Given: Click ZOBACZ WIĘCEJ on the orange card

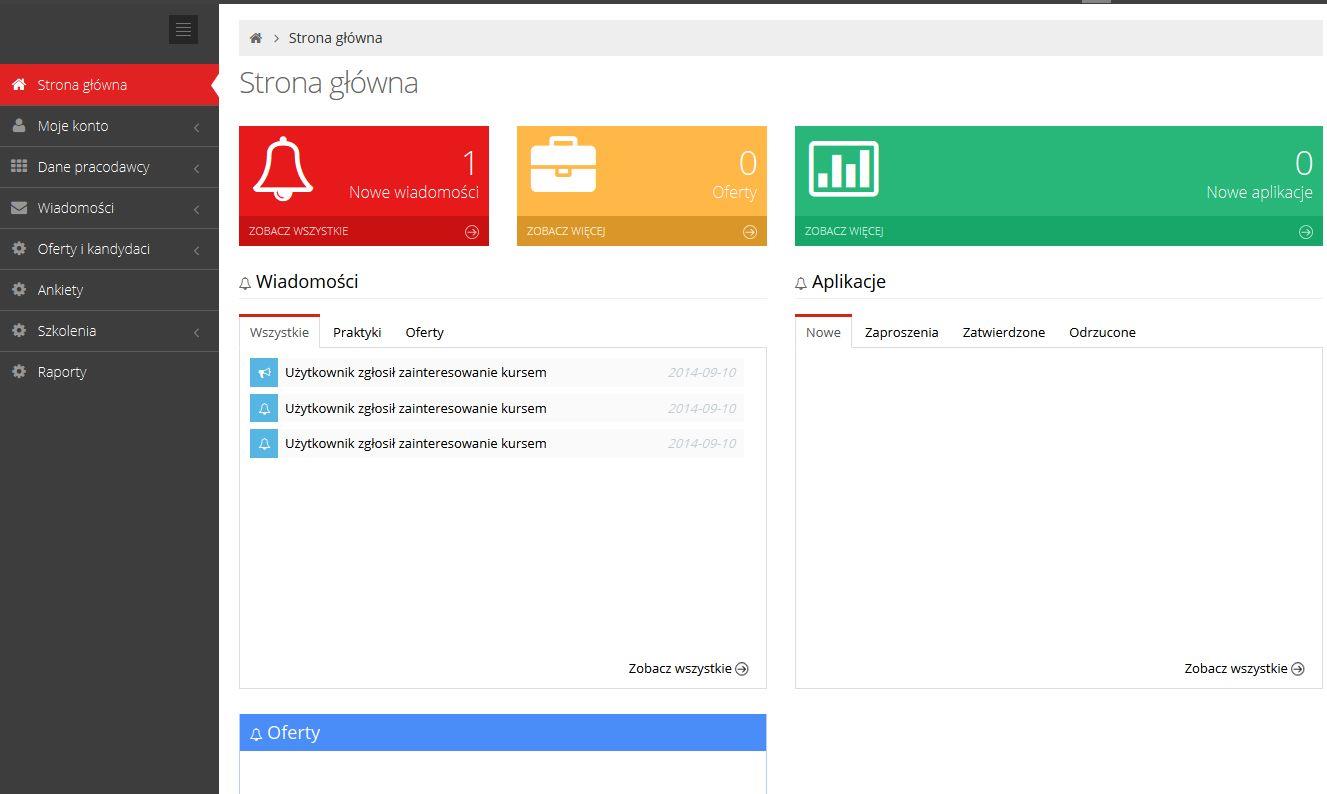Looking at the screenshot, I should click(x=566, y=232).
